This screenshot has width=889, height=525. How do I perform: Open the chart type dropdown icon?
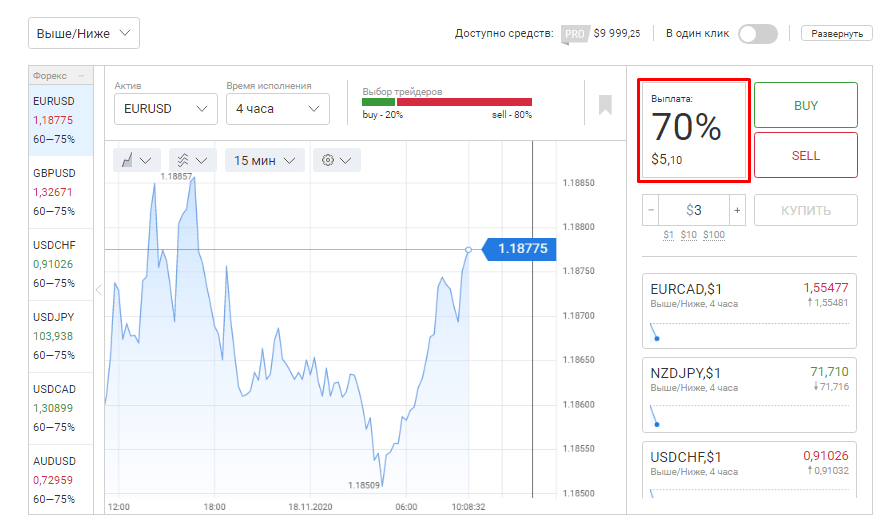point(136,160)
